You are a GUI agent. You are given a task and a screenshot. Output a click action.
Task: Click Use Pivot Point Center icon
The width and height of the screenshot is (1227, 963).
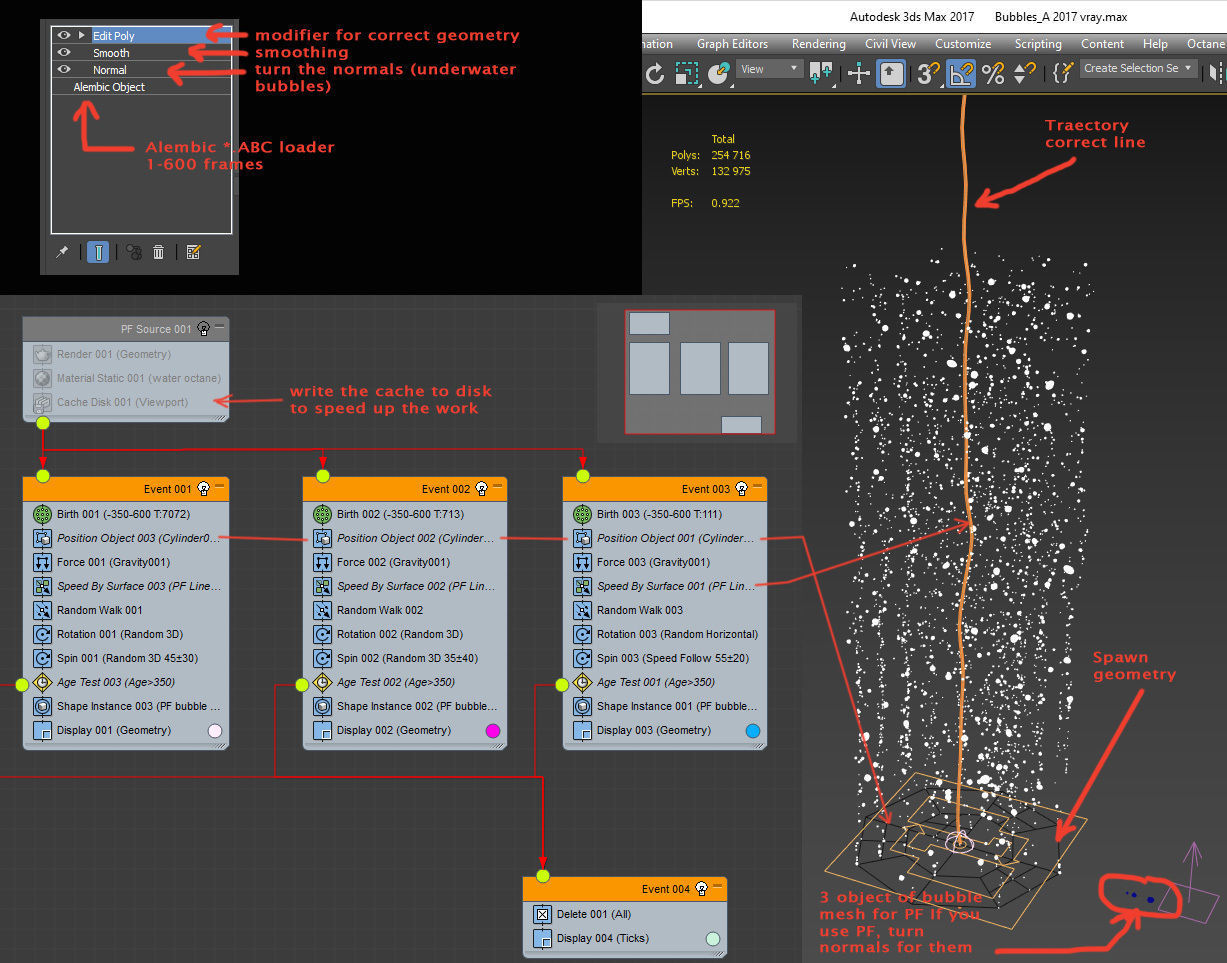[x=822, y=73]
